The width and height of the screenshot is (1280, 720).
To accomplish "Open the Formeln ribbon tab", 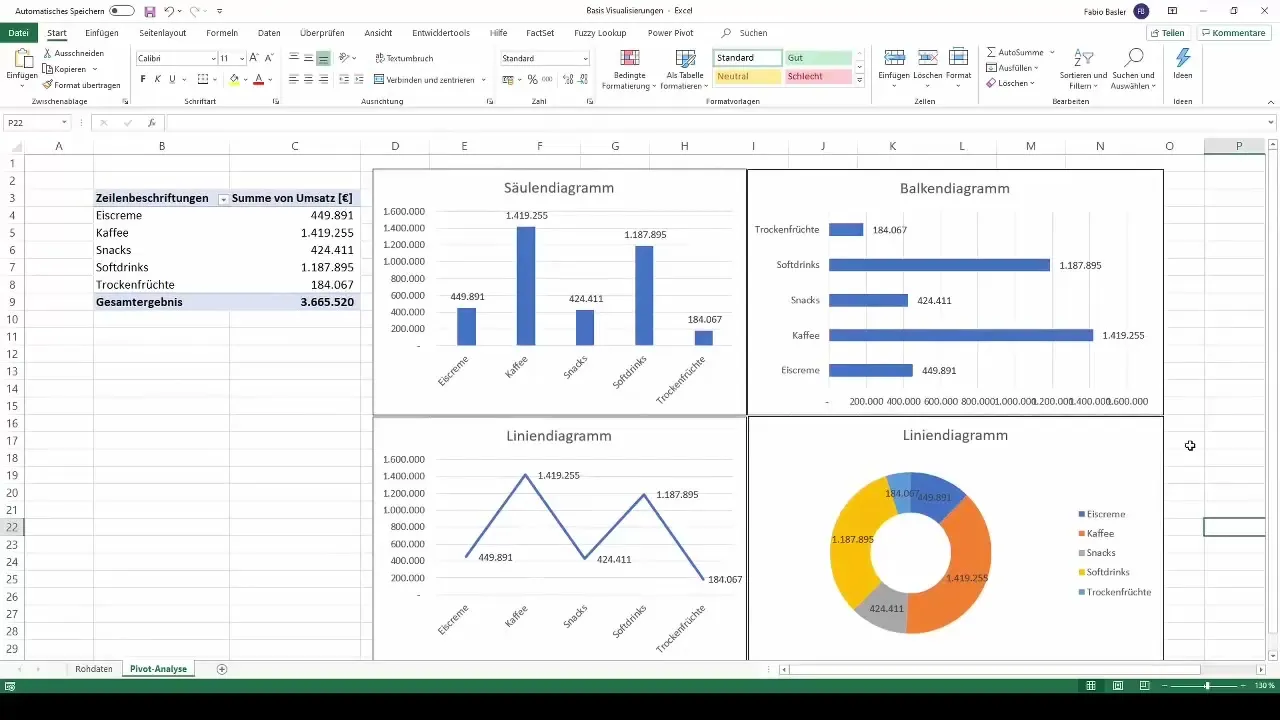I will coord(222,33).
